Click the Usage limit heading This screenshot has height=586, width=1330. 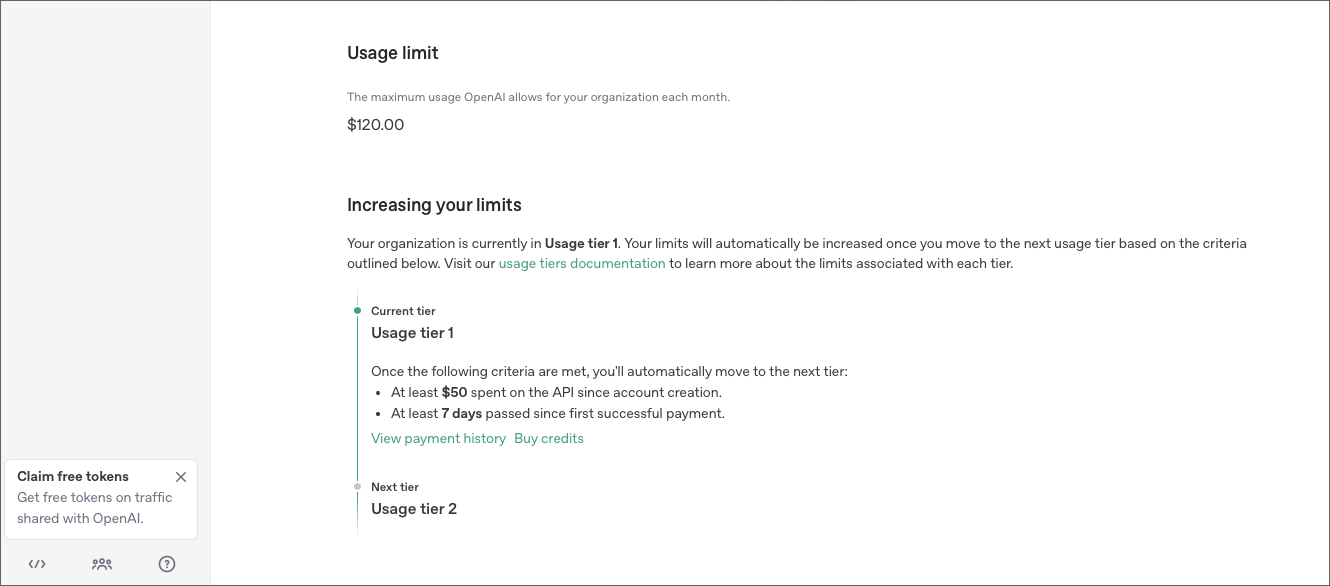coord(393,53)
